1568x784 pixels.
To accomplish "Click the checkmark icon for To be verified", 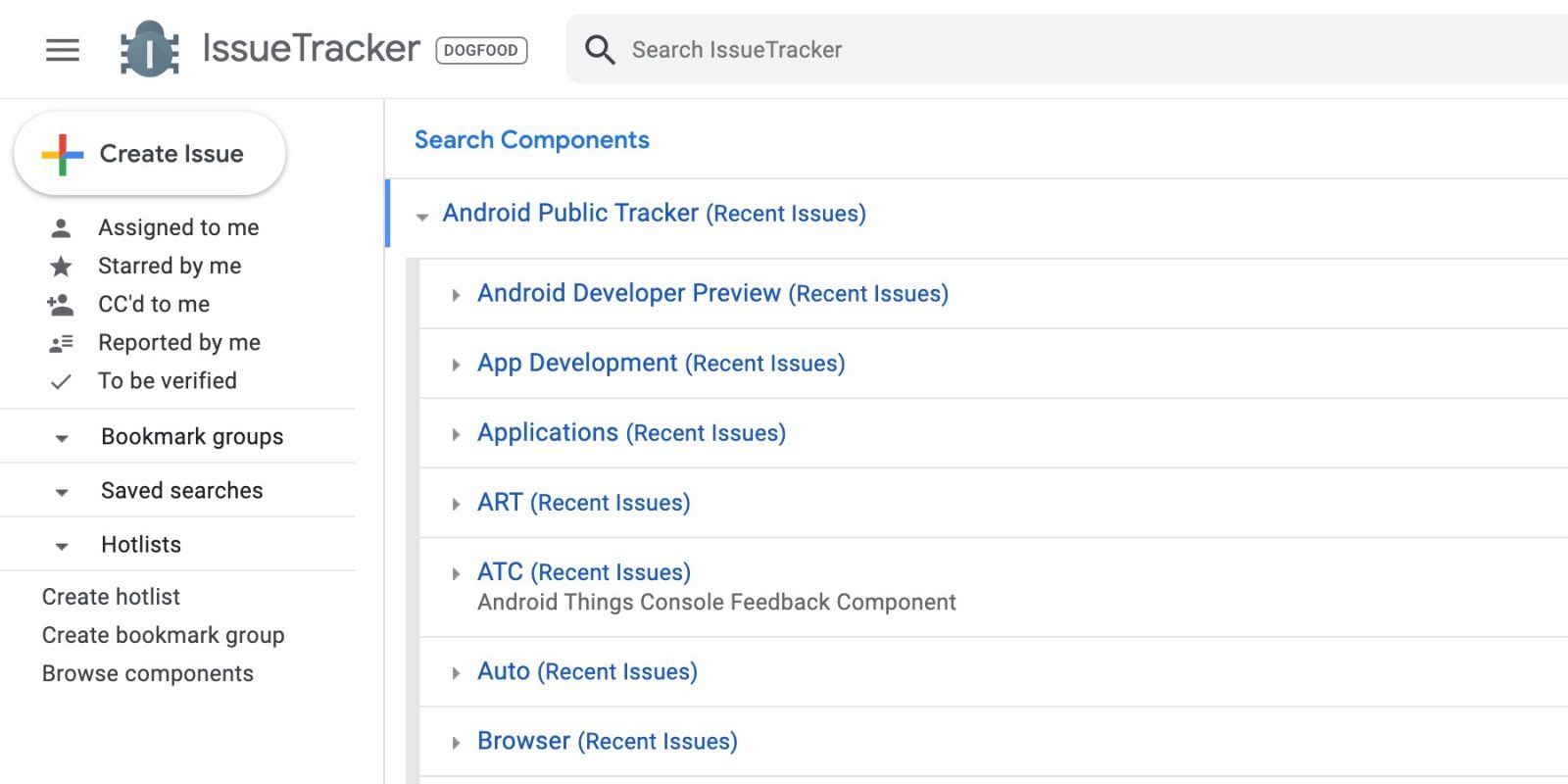I will tap(61, 381).
